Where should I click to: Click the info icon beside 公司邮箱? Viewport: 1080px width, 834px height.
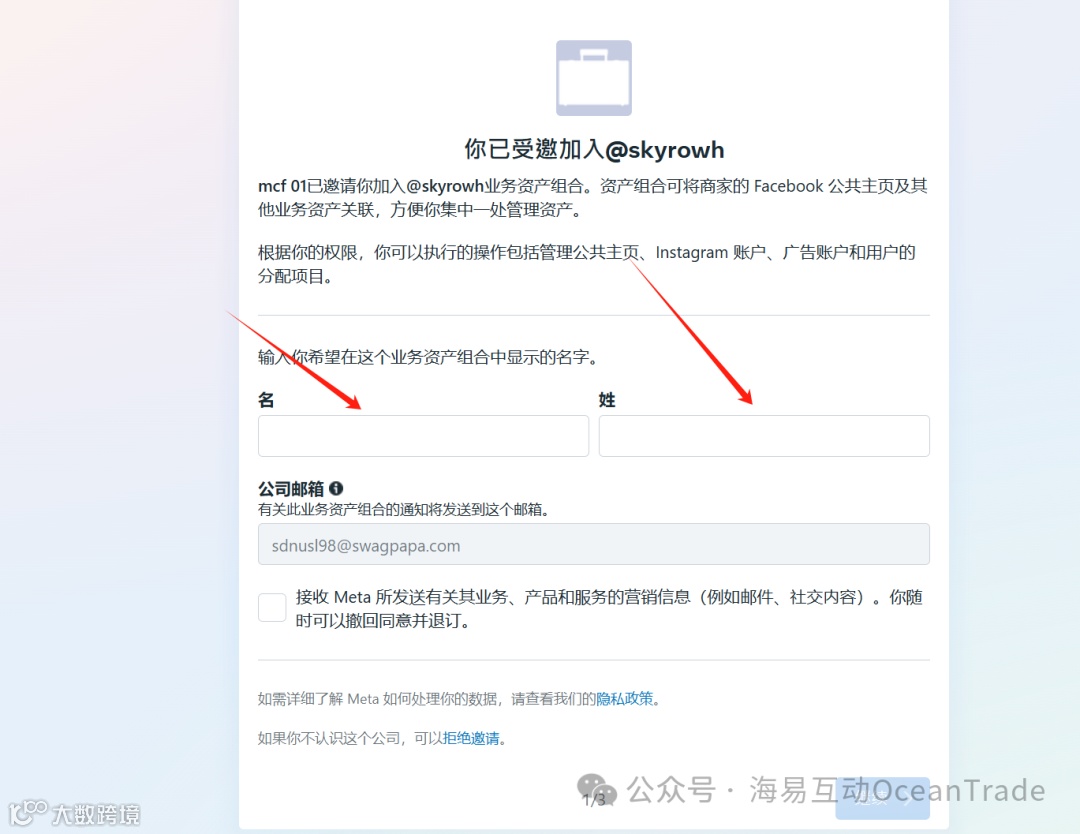tap(336, 488)
